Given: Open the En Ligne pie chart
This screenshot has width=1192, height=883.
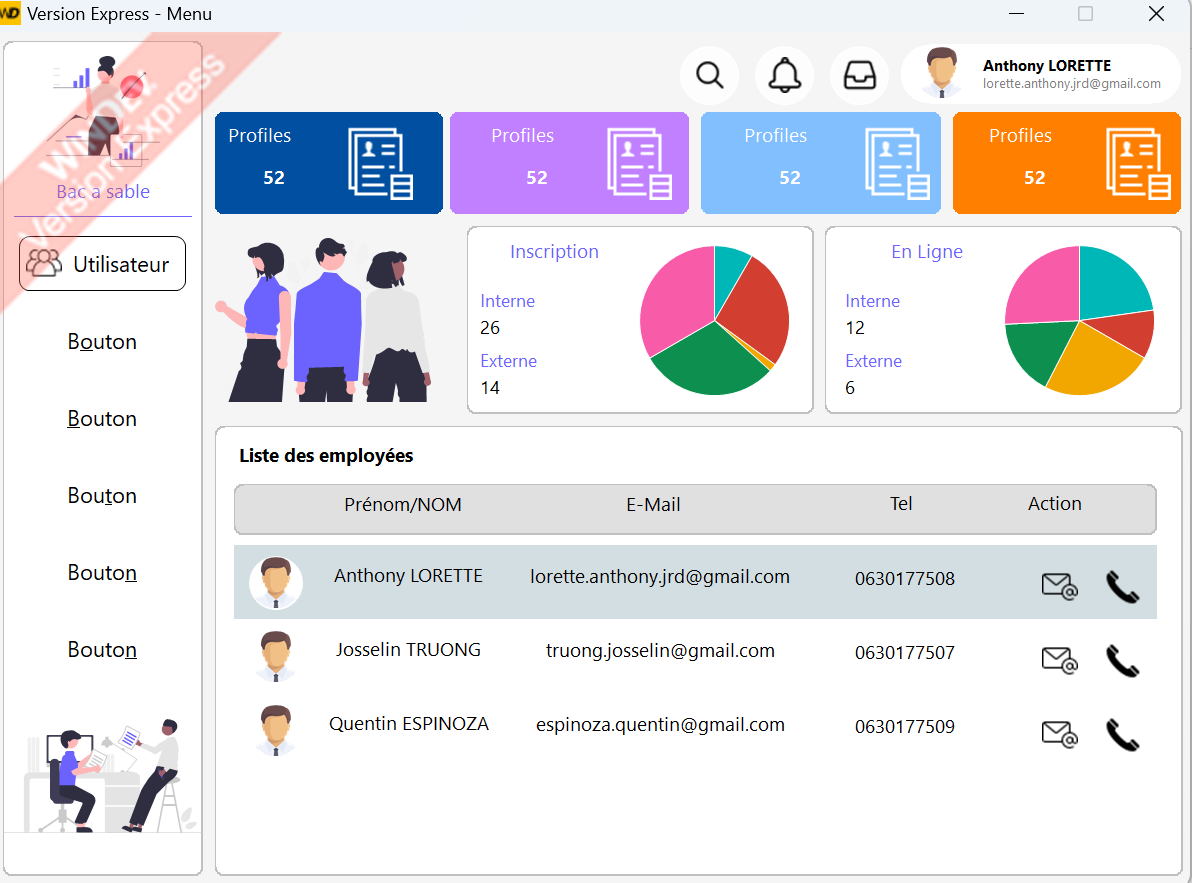Looking at the screenshot, I should pyautogui.click(x=1079, y=321).
